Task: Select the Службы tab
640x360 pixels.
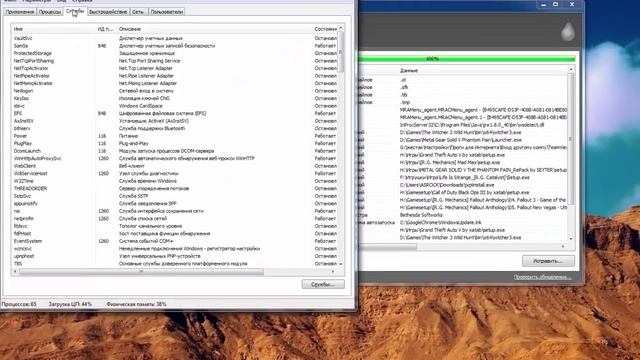Action: tap(75, 11)
